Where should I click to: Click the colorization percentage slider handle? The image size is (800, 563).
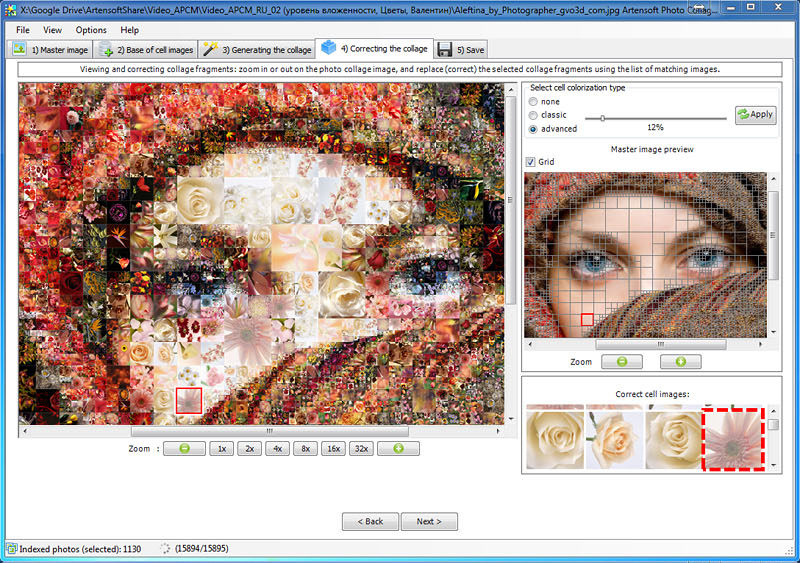tap(603, 118)
